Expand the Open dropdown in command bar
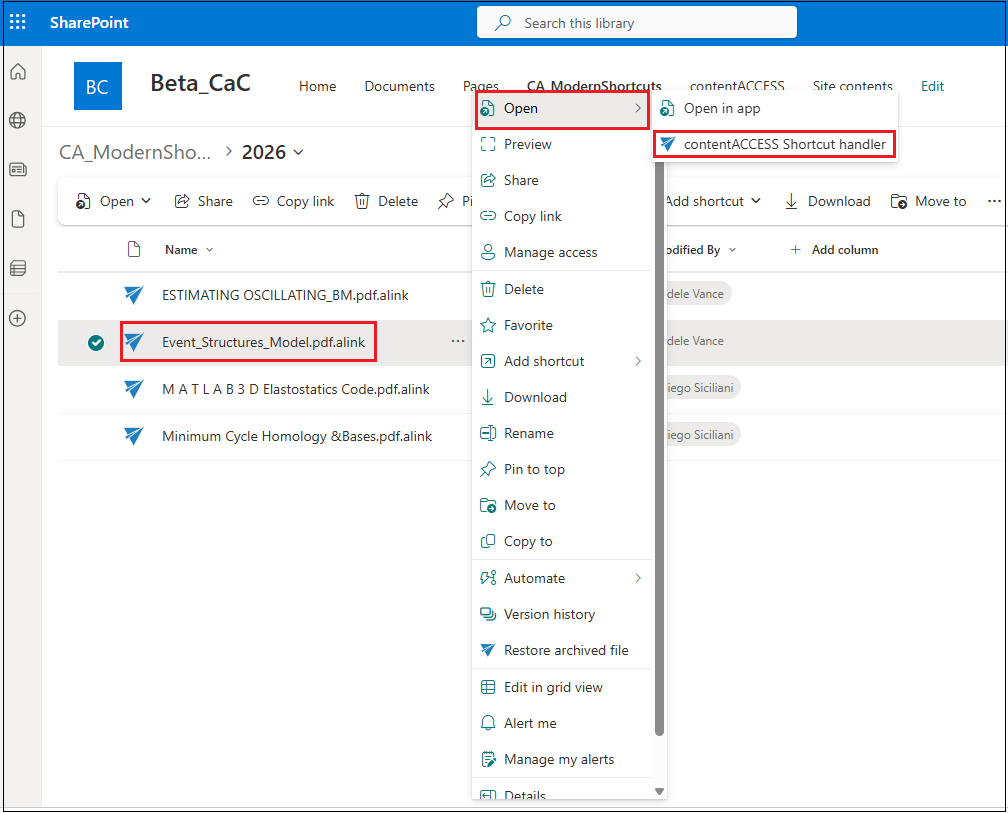The width and height of the screenshot is (1008, 813). 146,201
